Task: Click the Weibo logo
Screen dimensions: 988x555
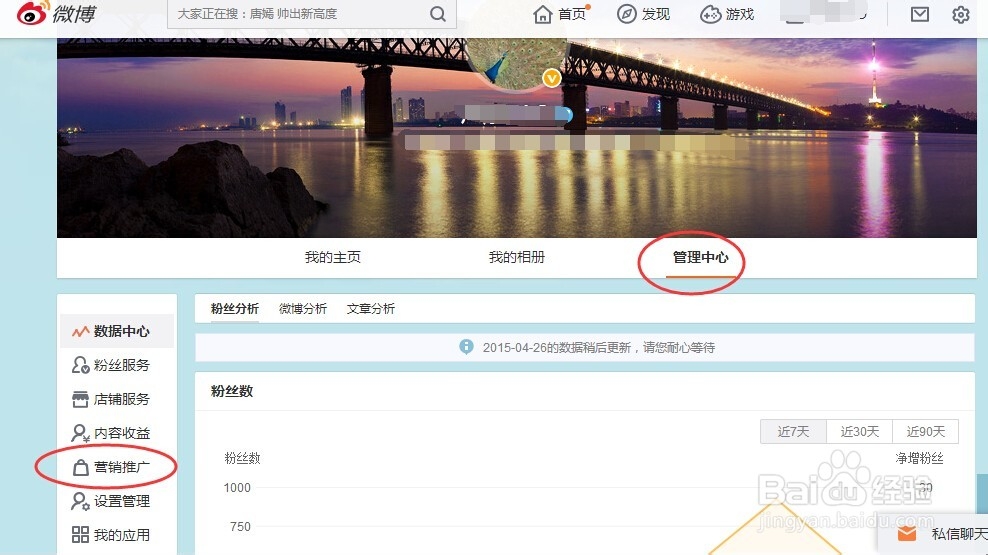Action: coord(55,13)
